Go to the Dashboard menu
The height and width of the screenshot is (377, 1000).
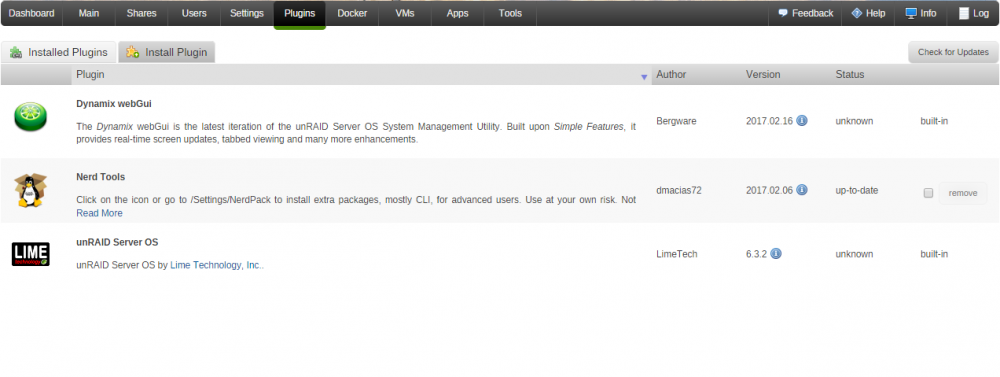[x=31, y=13]
